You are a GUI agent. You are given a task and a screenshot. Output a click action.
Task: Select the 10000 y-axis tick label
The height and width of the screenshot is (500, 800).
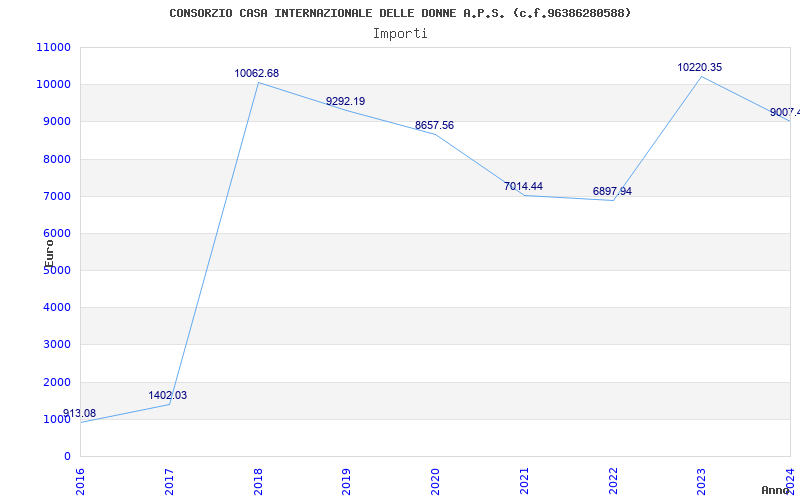[x=53, y=85]
